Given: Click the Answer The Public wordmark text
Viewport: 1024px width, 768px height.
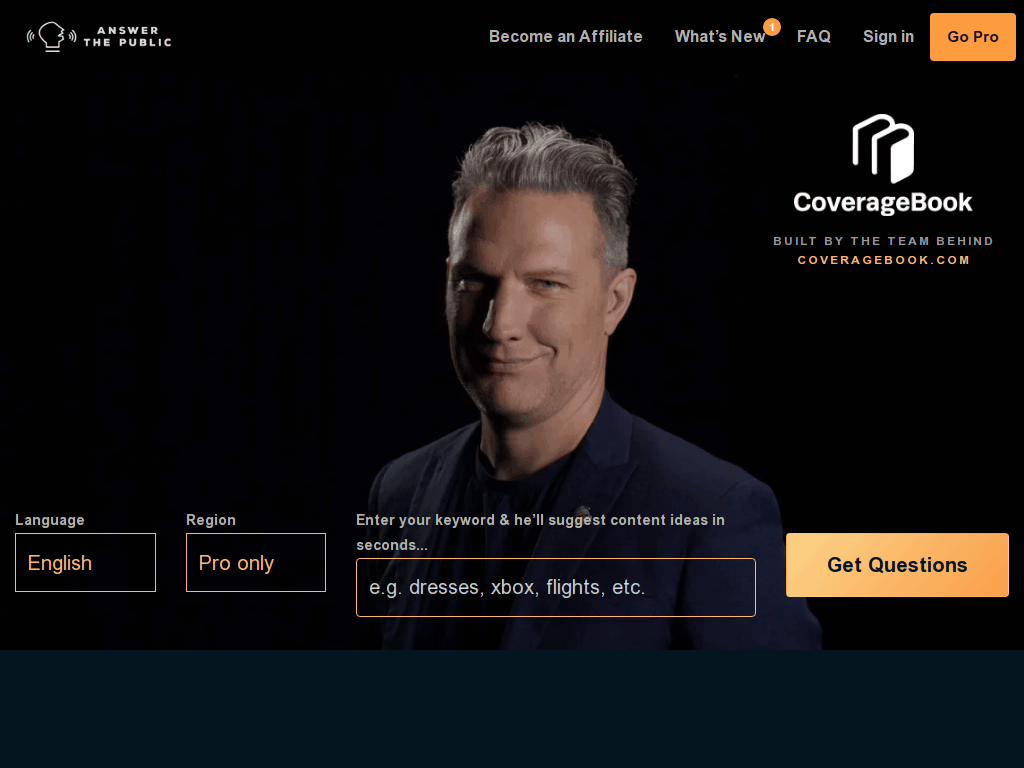Looking at the screenshot, I should click(127, 37).
